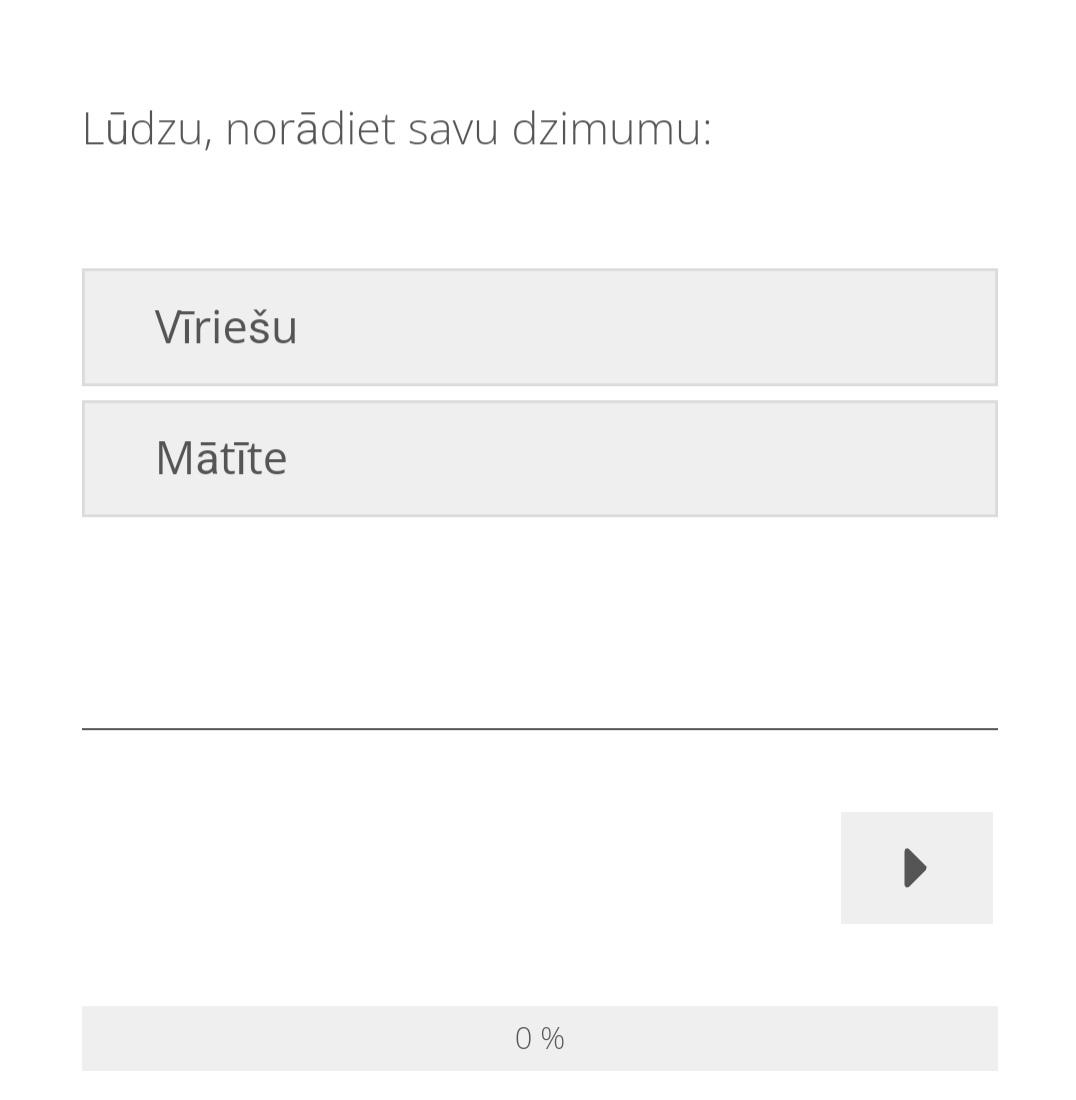Tap the first answer box labeled Vīriešu

pos(539,327)
